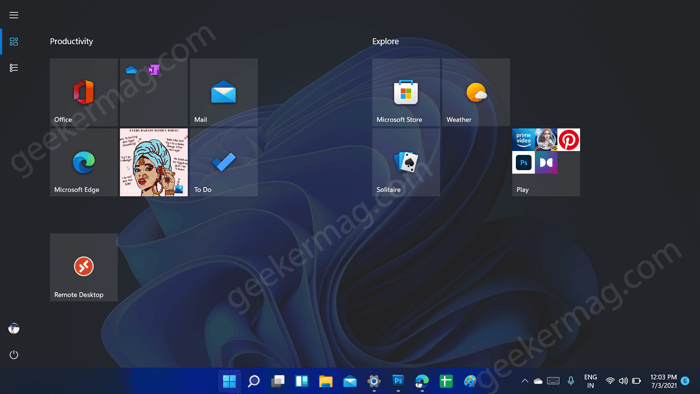The height and width of the screenshot is (394, 700).
Task: Select Pinned tiles view in sidebar
Action: [14, 41]
